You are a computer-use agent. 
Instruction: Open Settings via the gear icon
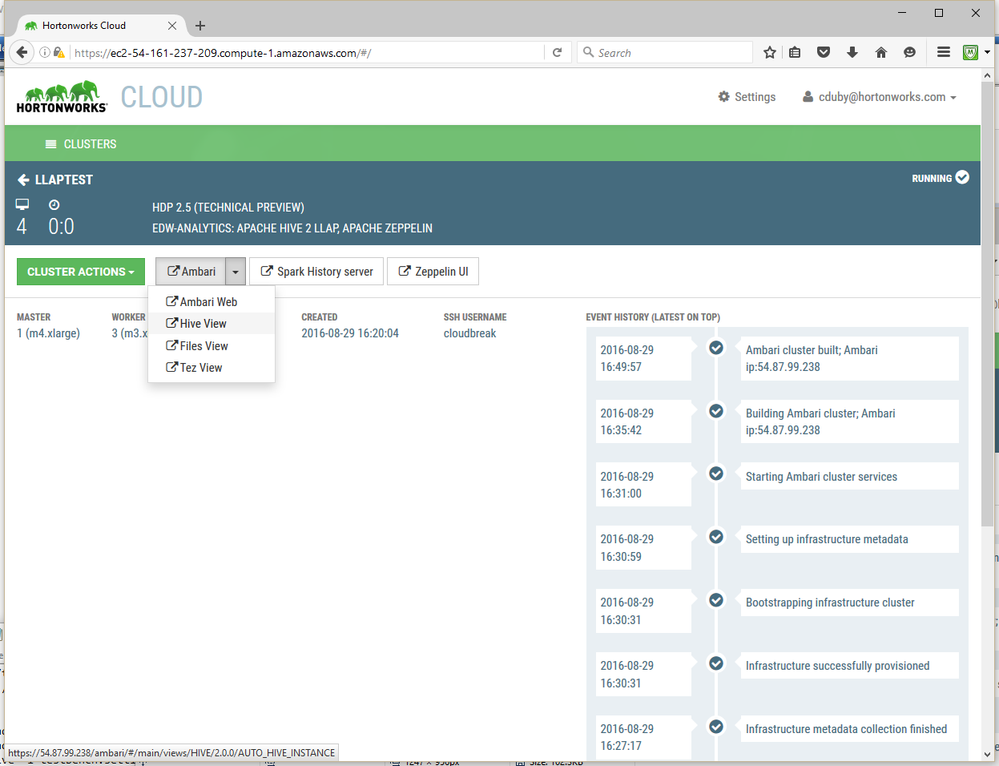point(723,96)
